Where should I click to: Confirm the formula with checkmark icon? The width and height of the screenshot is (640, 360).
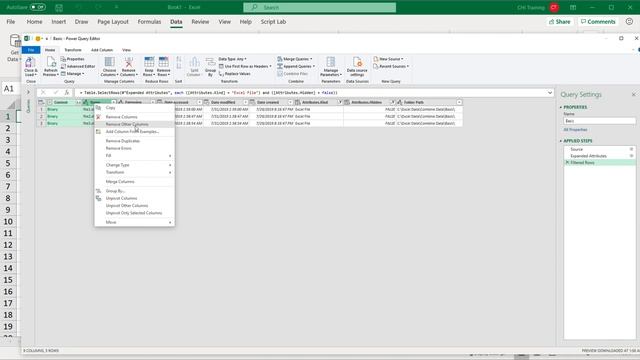click(56, 93)
